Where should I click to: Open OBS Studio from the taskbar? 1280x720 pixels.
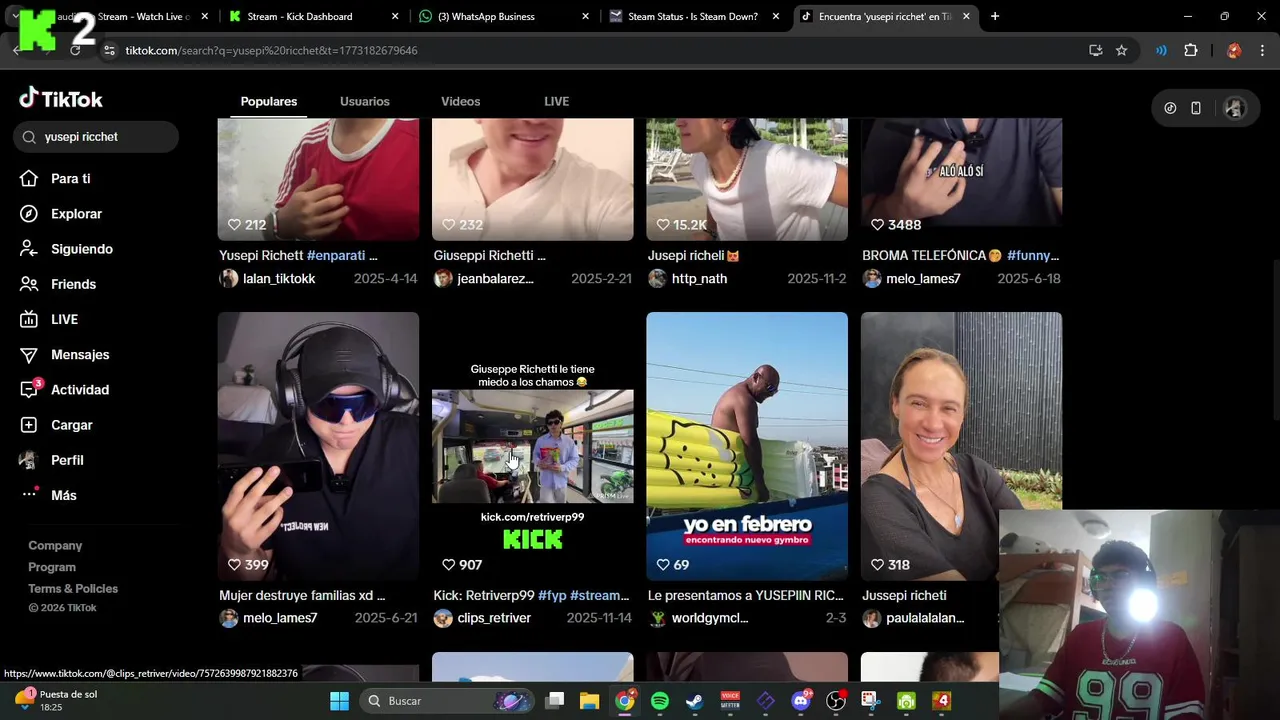[x=836, y=701]
